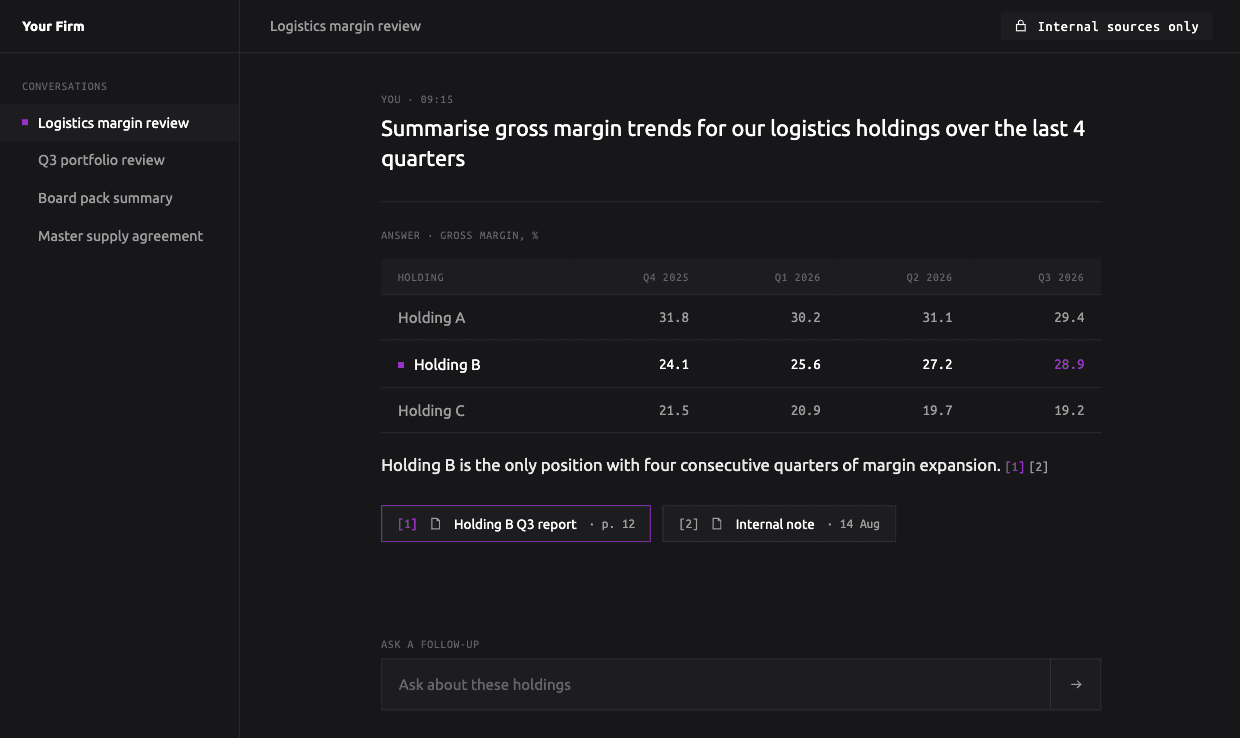The height and width of the screenshot is (738, 1240).
Task: Click the Logistics margin review header title
Action: [x=345, y=26]
